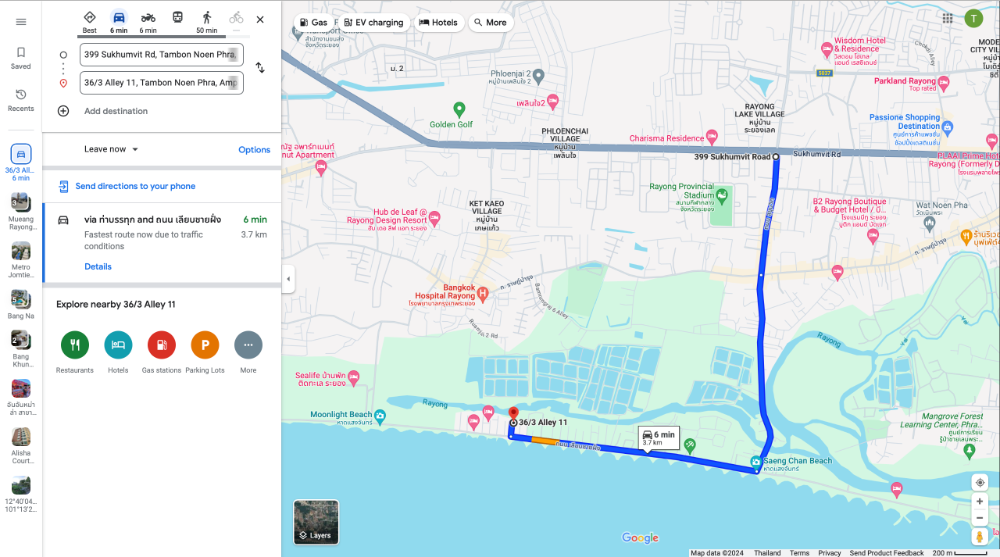Image resolution: width=1000 pixels, height=557 pixels.
Task: Click red destination pin 36/3 Alley 11
Action: click(x=513, y=413)
